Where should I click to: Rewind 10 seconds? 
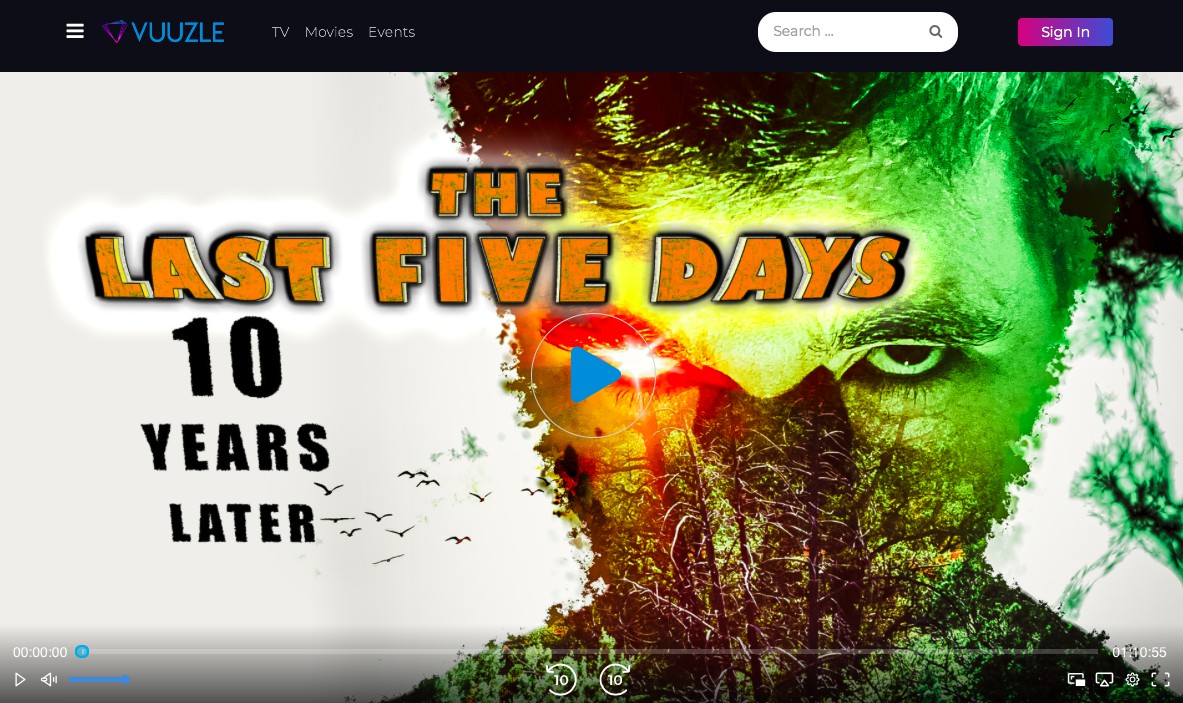(x=561, y=679)
